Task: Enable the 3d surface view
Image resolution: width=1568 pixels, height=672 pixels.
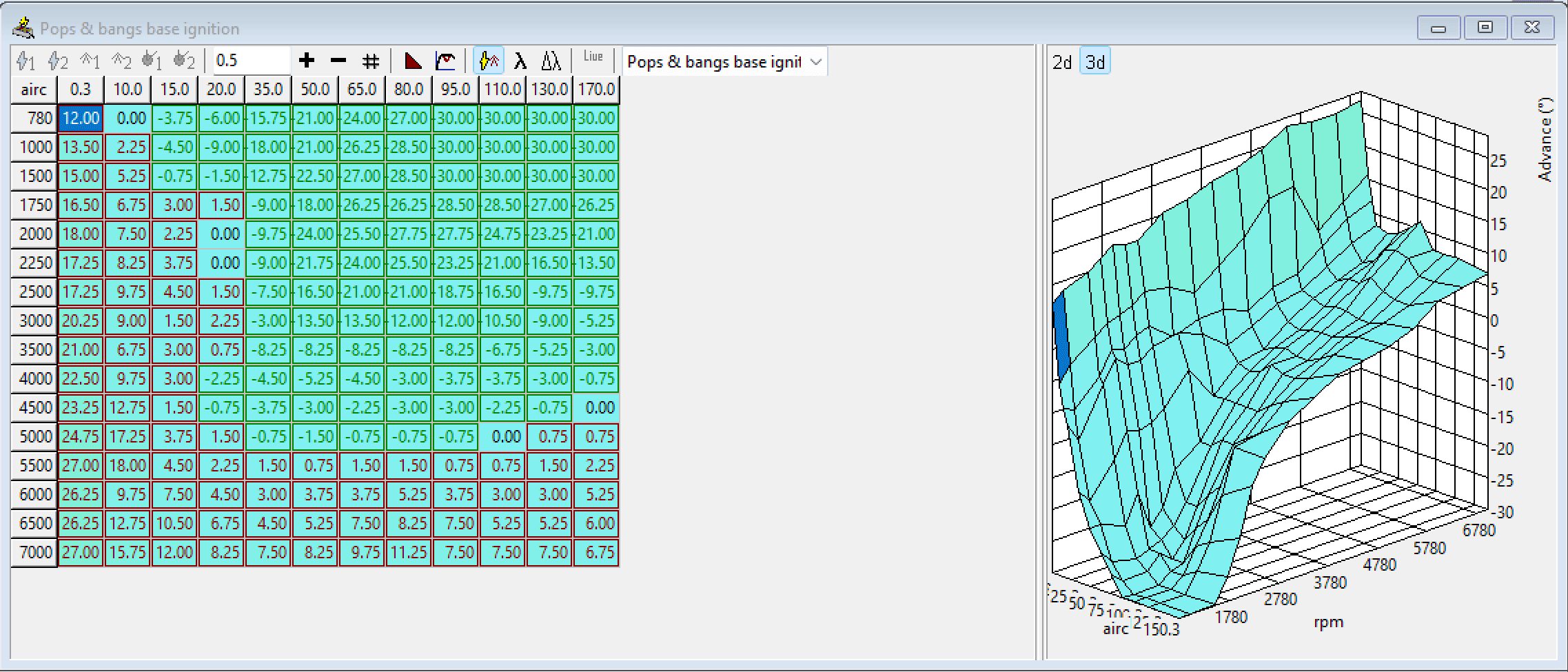Action: pyautogui.click(x=1094, y=61)
